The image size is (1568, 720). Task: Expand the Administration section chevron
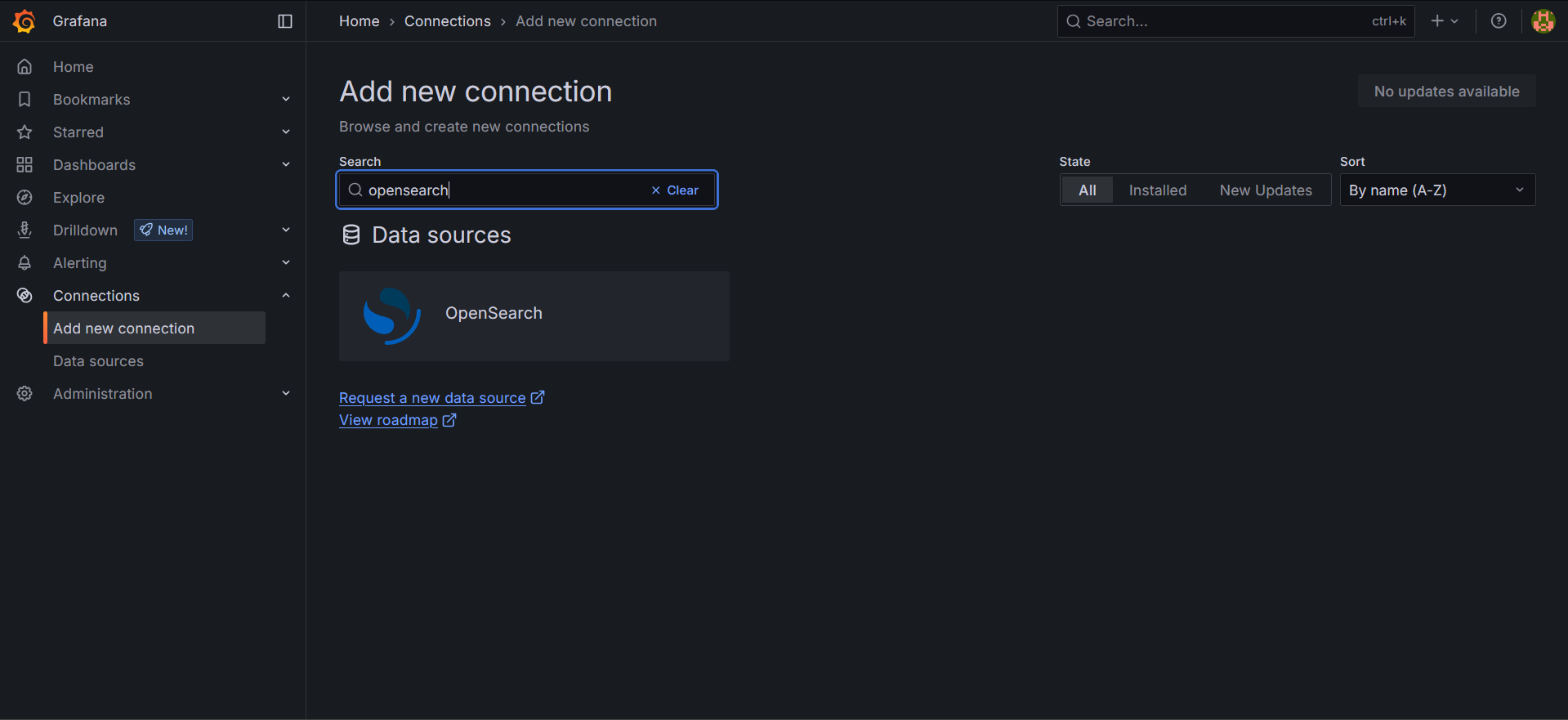point(286,394)
